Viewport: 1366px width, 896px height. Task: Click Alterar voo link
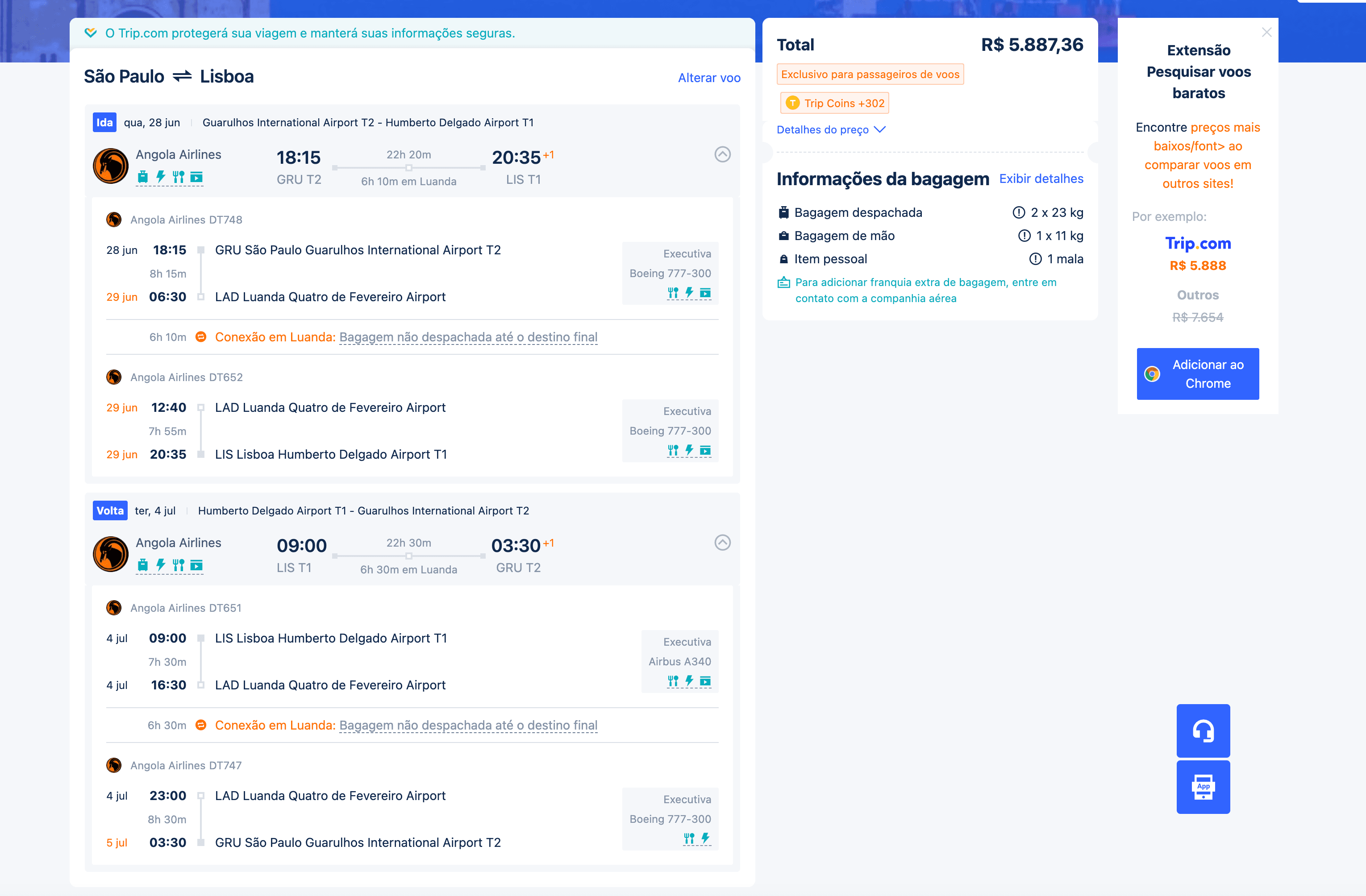click(x=709, y=78)
